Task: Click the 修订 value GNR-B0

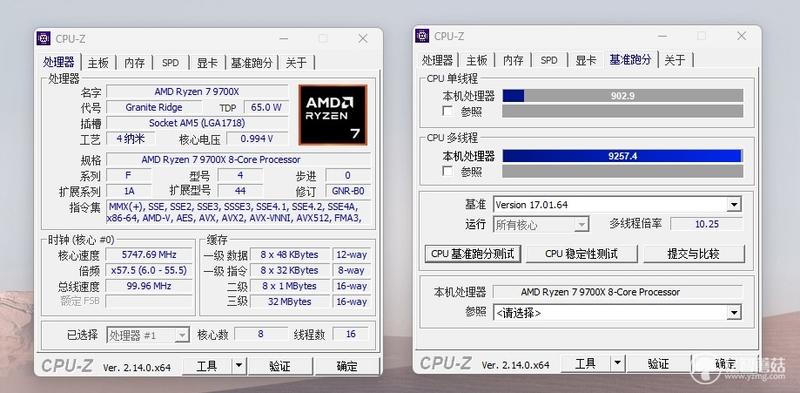Action: 348,191
